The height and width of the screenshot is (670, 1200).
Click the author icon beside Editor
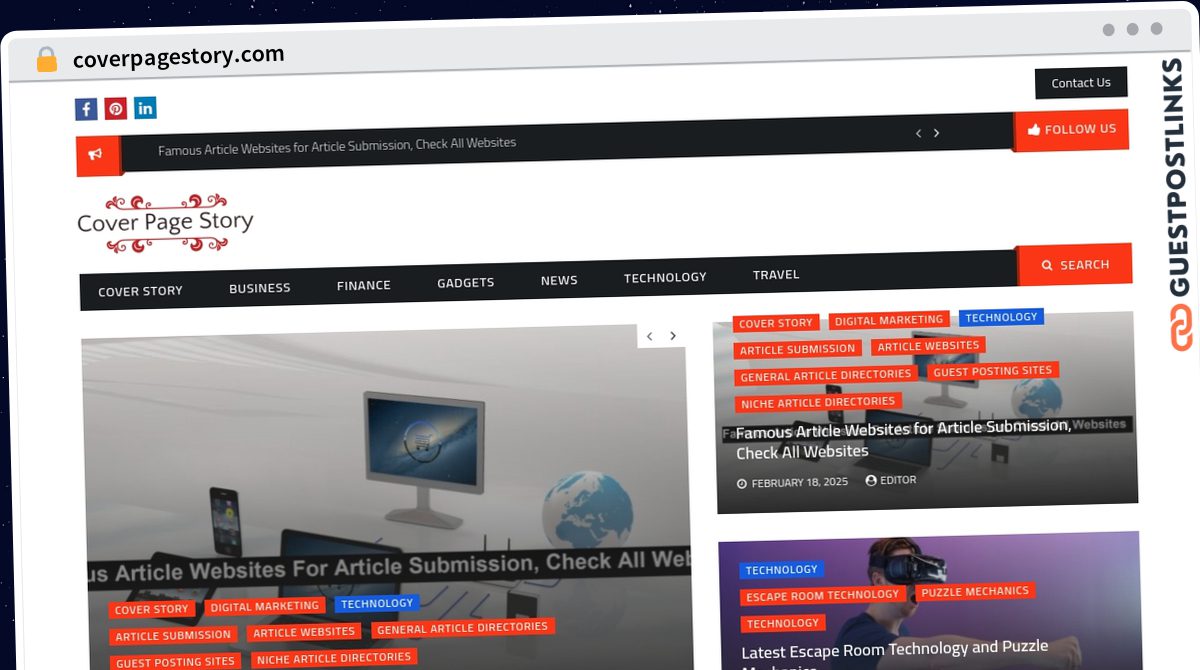click(871, 481)
